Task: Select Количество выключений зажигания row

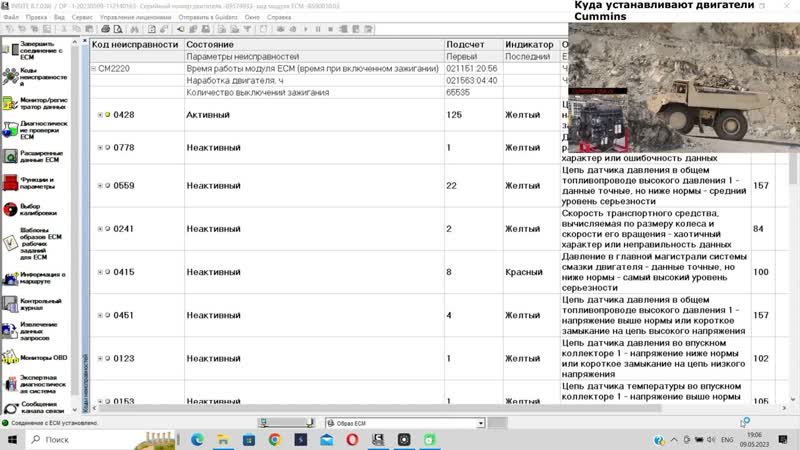Action: pos(314,93)
